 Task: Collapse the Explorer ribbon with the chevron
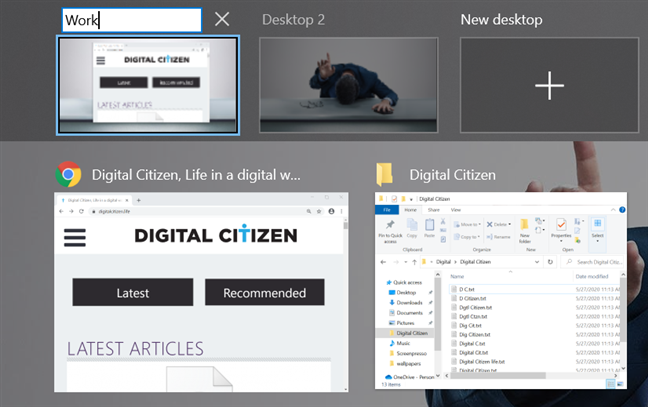coord(613,210)
